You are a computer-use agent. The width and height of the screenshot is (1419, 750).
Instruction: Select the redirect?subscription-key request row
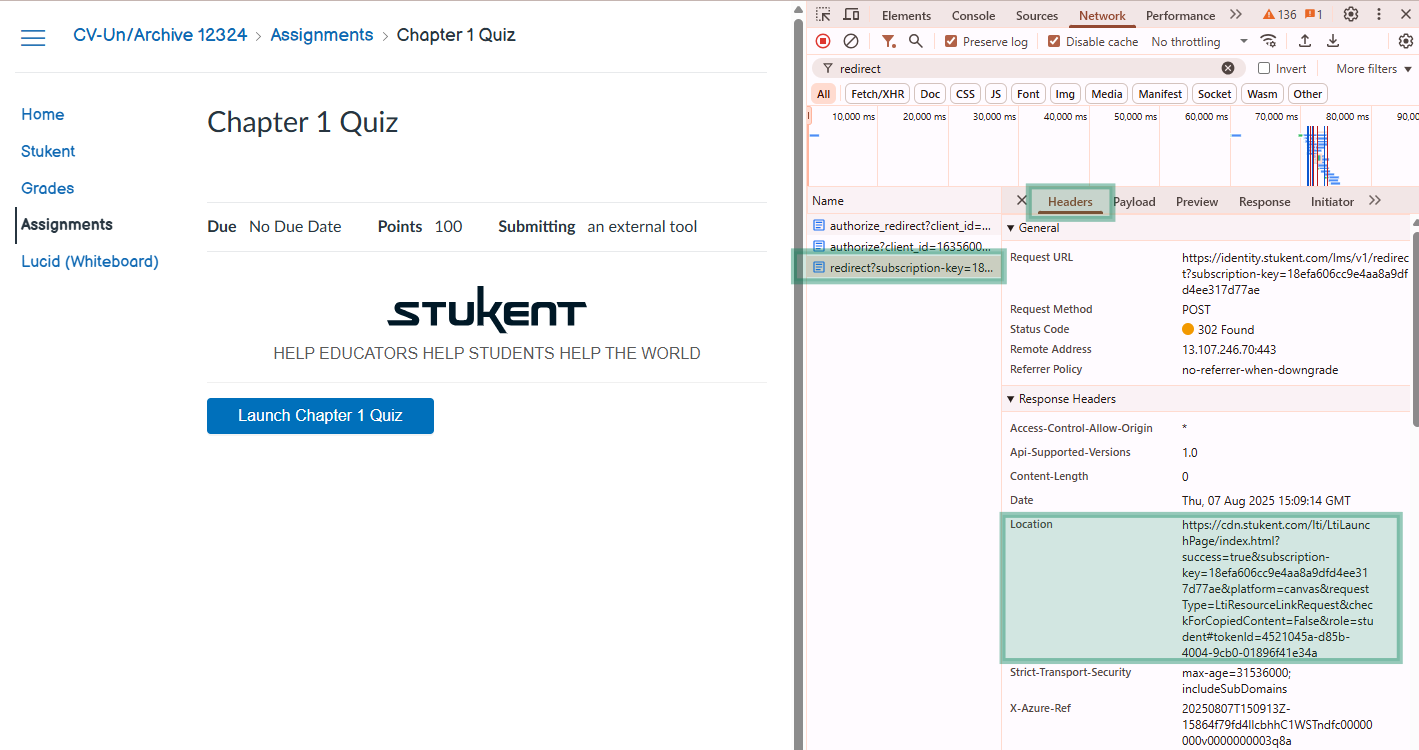click(903, 268)
